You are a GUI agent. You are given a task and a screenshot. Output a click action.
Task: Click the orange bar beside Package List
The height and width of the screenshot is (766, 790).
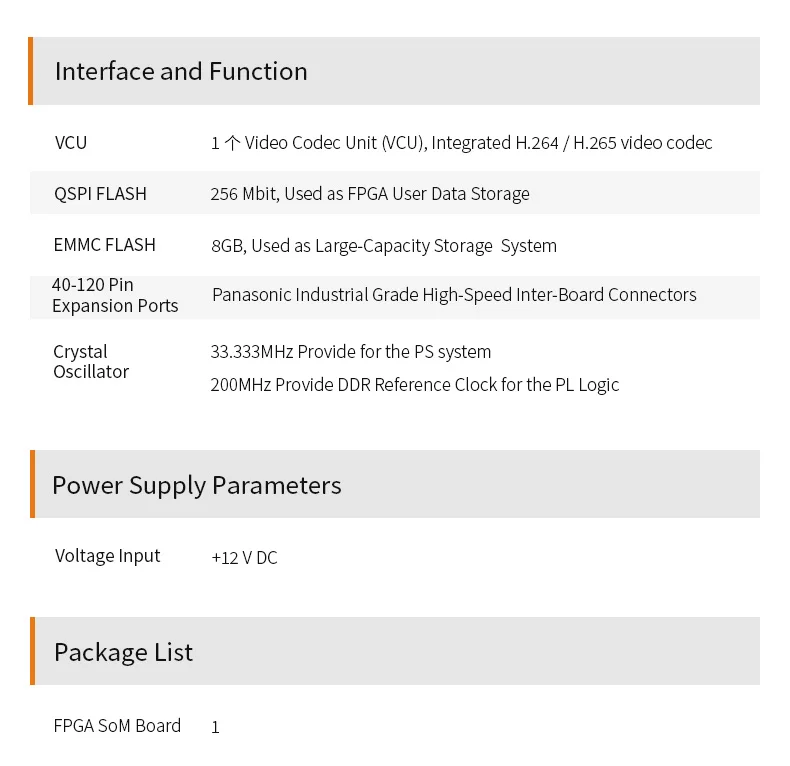33,651
